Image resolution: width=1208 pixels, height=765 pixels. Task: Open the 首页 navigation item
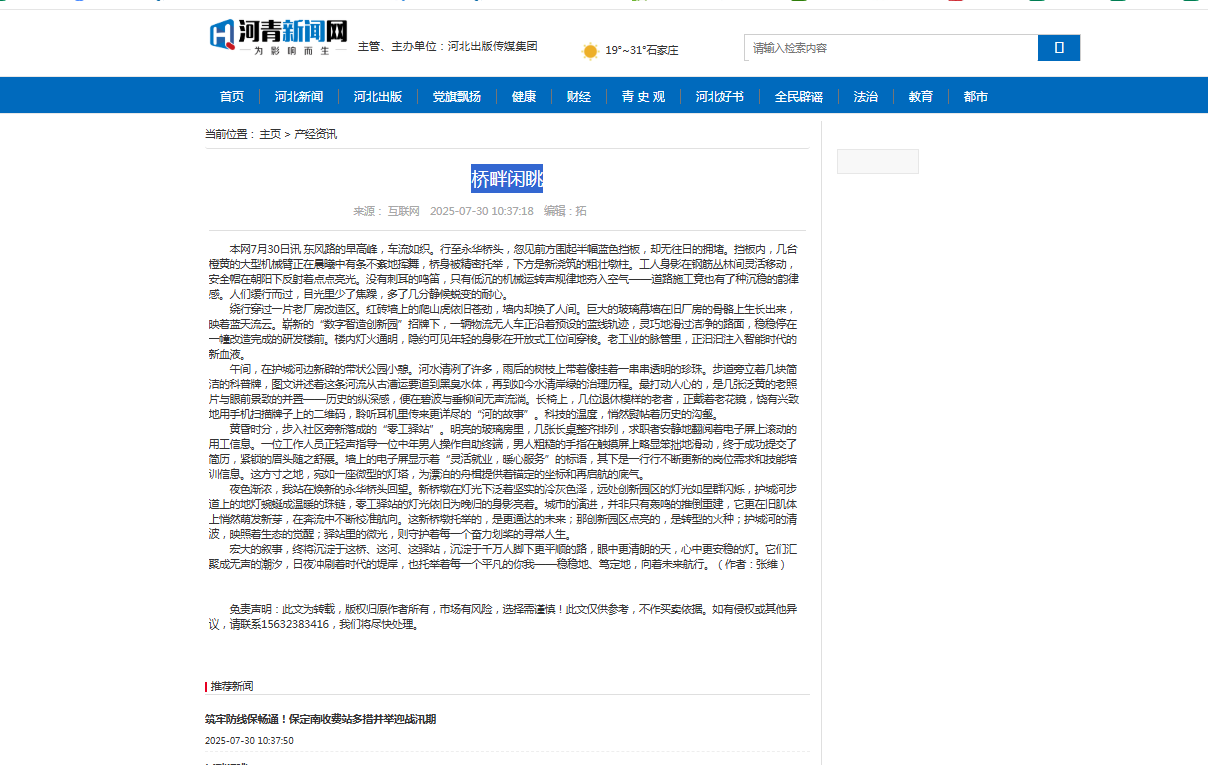point(232,97)
